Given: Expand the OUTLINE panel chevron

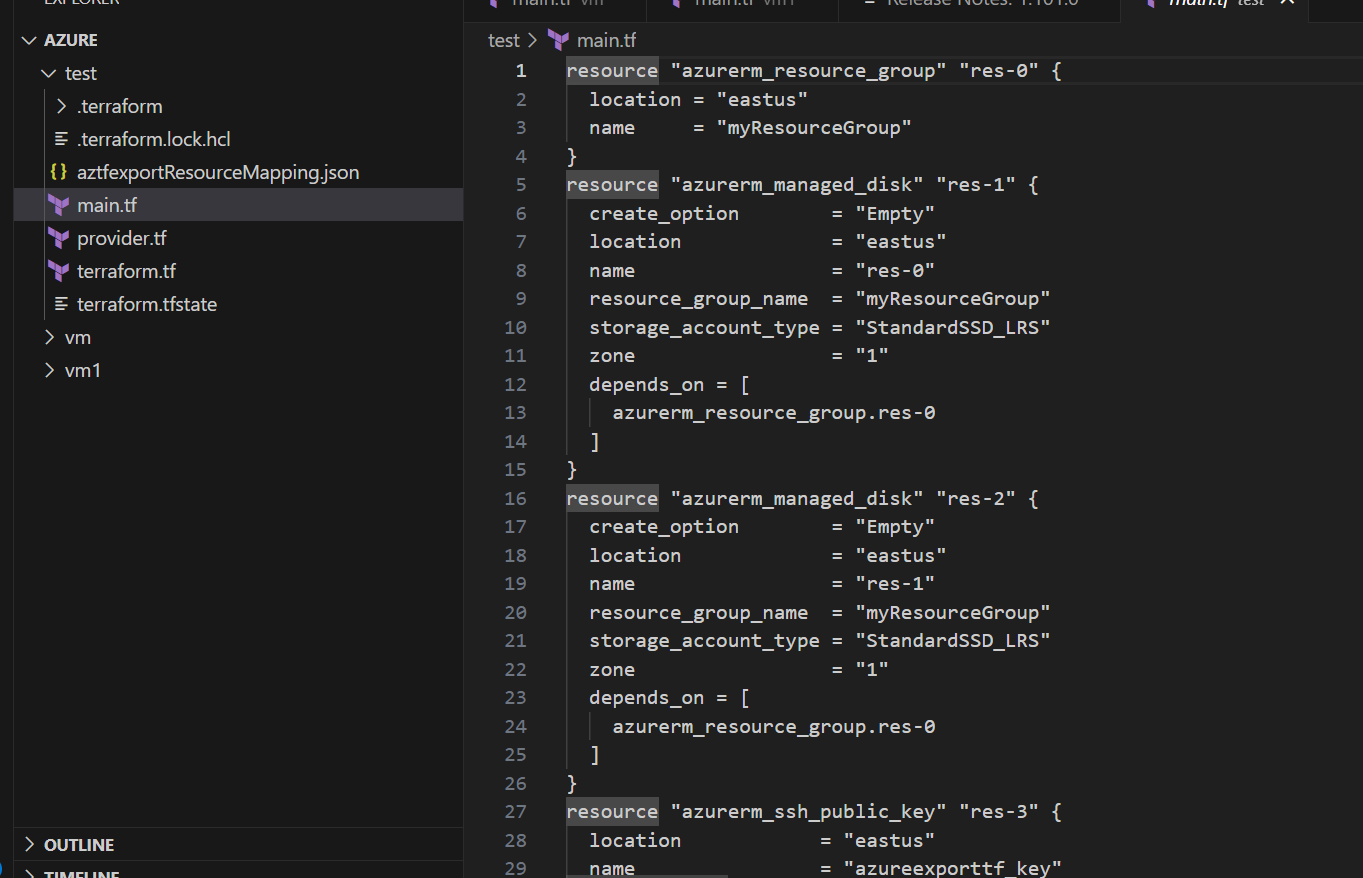Looking at the screenshot, I should click(x=28, y=845).
